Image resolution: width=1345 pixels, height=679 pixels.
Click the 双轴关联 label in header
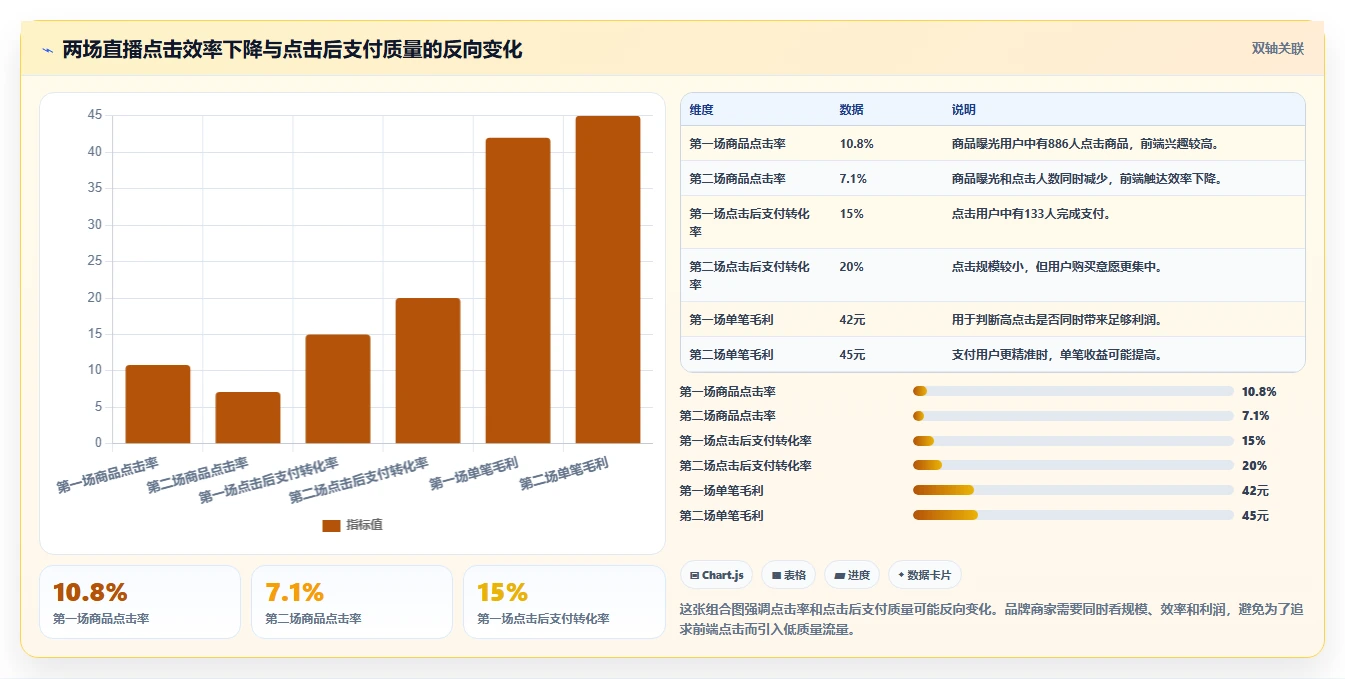[1278, 49]
